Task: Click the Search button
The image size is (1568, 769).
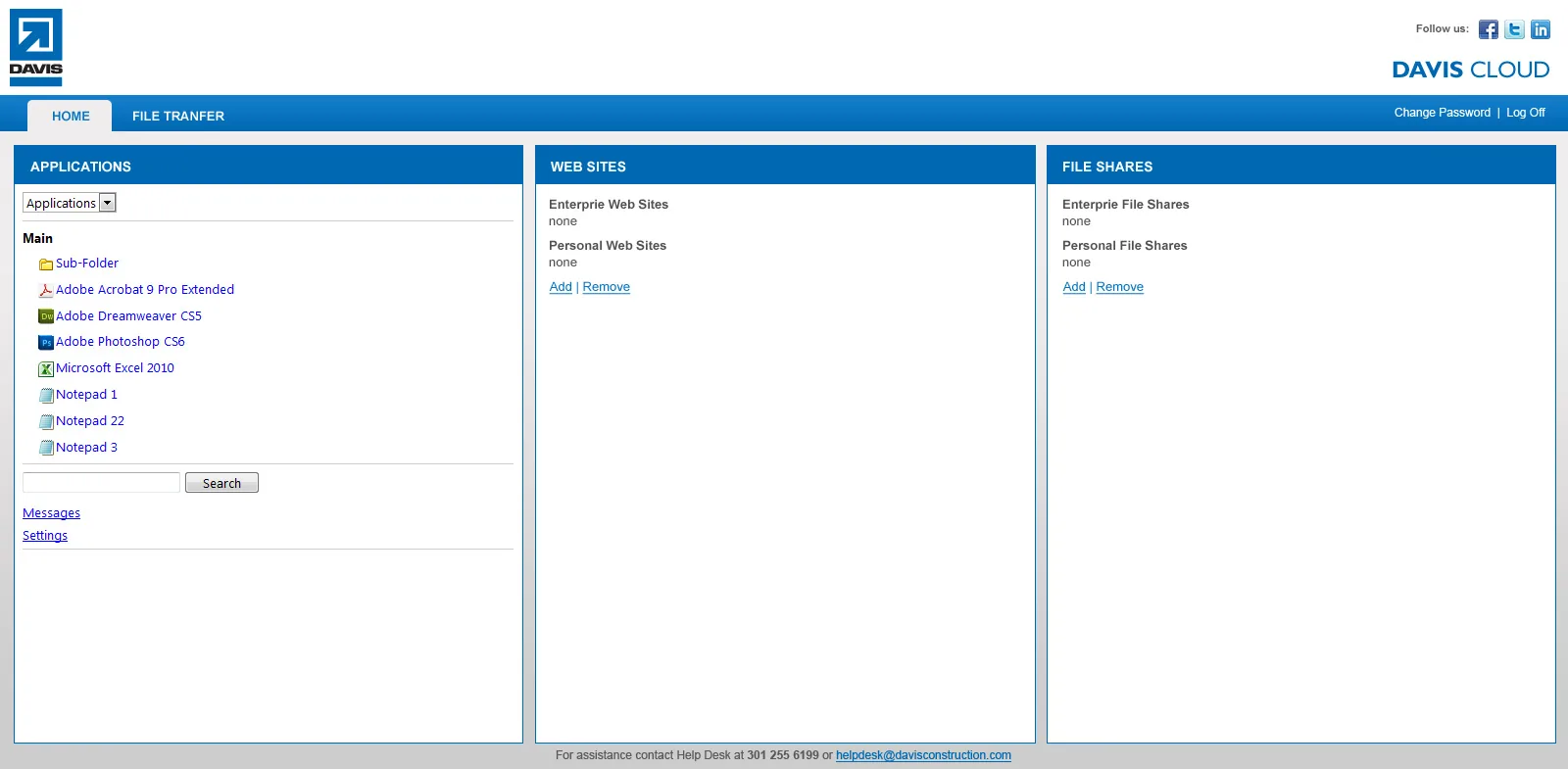Action: [221, 483]
